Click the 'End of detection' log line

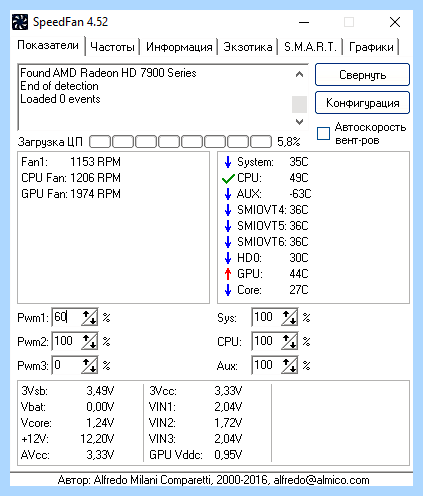pos(59,86)
